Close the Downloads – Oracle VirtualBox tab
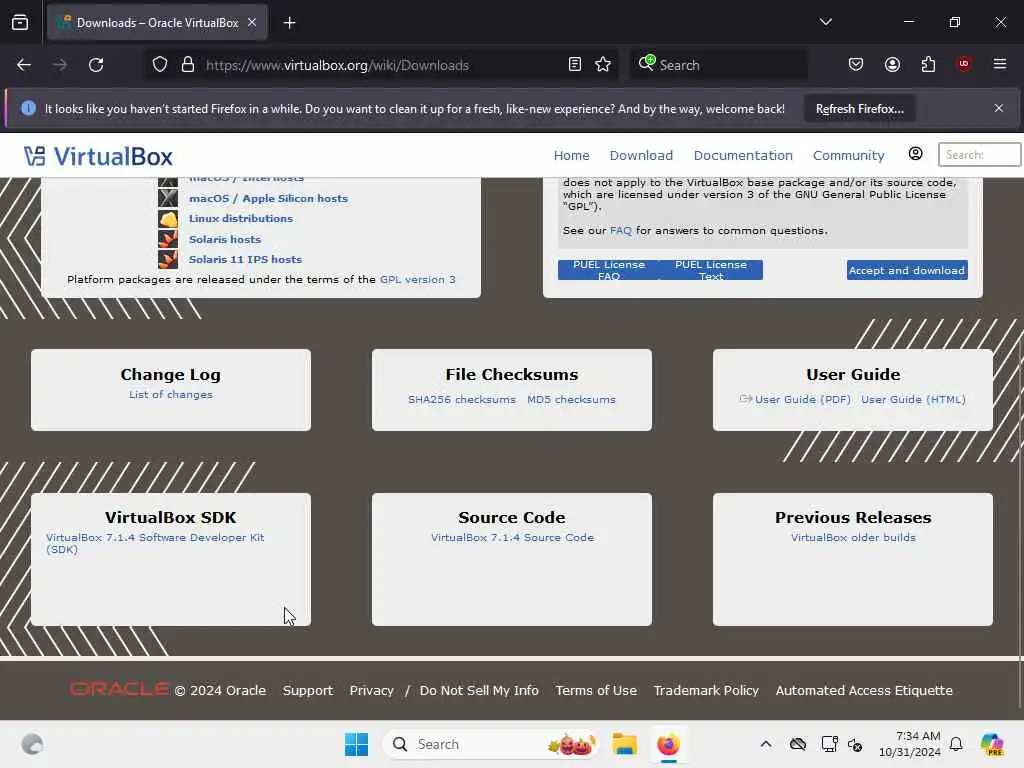1024x768 pixels. coord(252,22)
